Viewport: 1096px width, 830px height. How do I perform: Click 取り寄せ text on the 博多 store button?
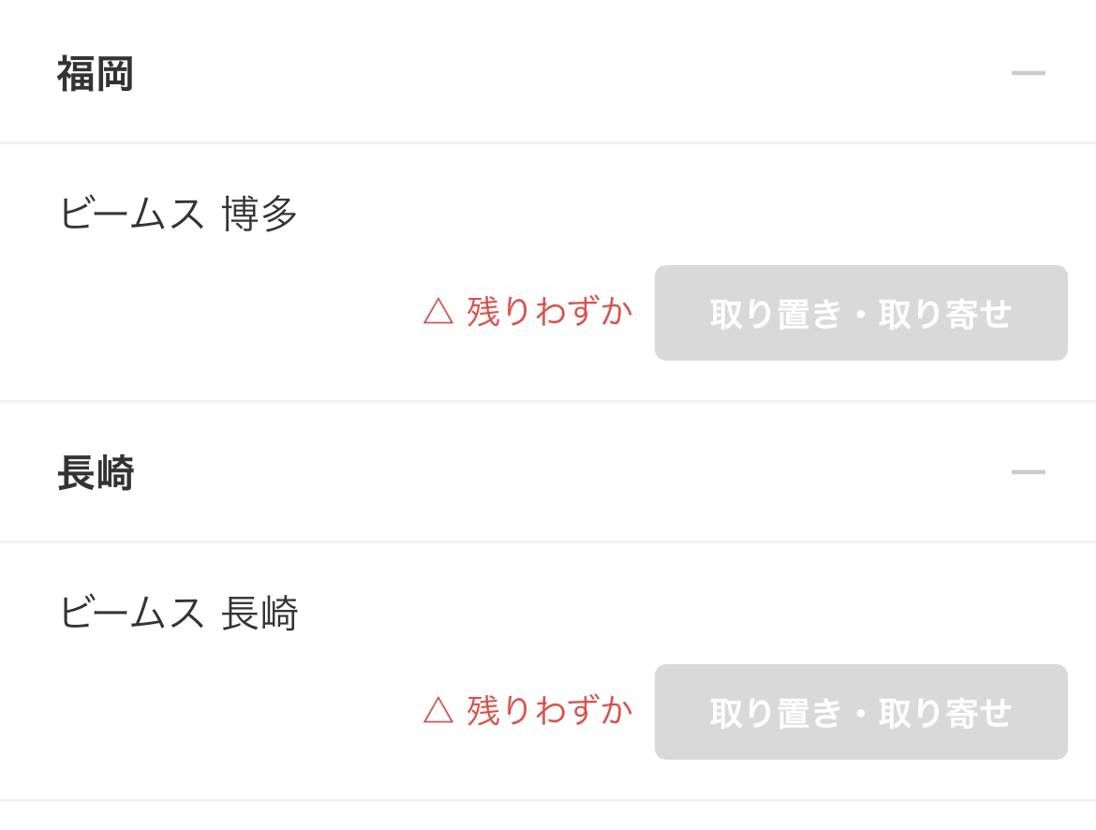(x=945, y=314)
